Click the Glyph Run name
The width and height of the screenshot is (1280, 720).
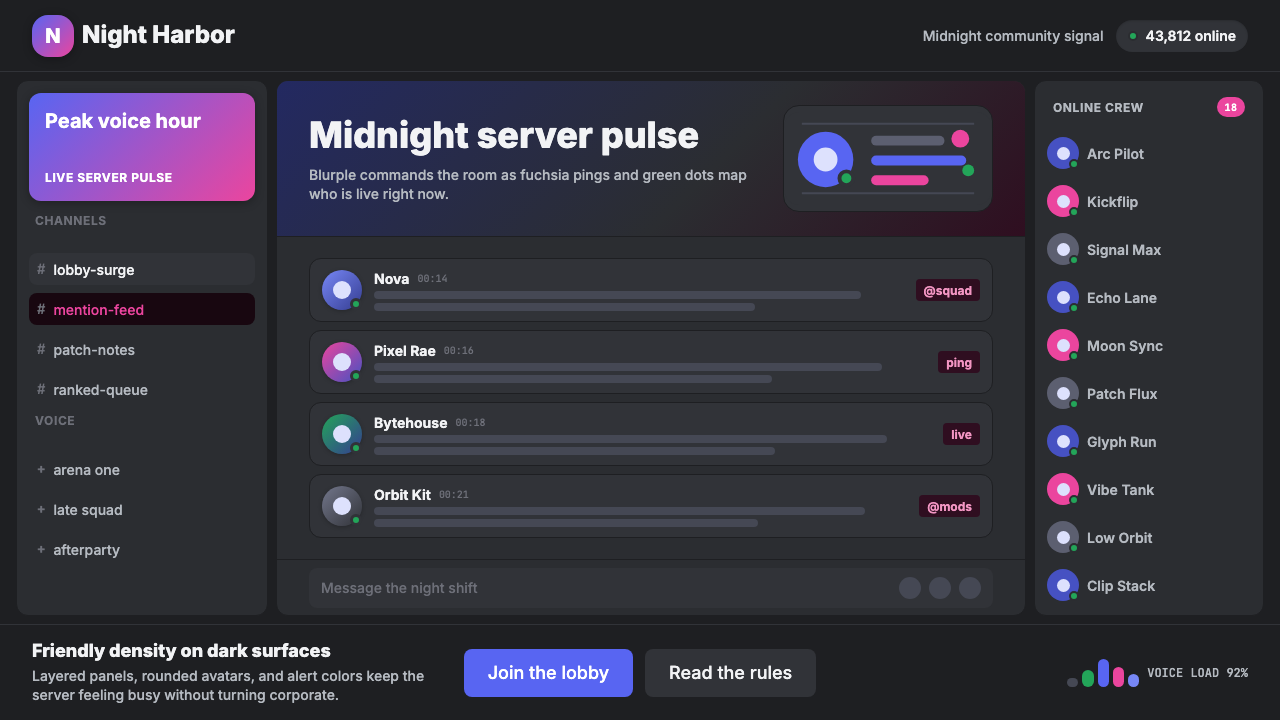pos(1121,442)
